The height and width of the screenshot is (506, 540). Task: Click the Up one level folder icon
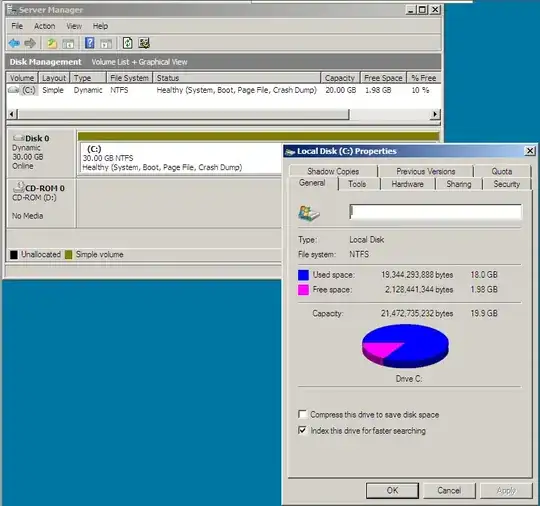[52, 43]
